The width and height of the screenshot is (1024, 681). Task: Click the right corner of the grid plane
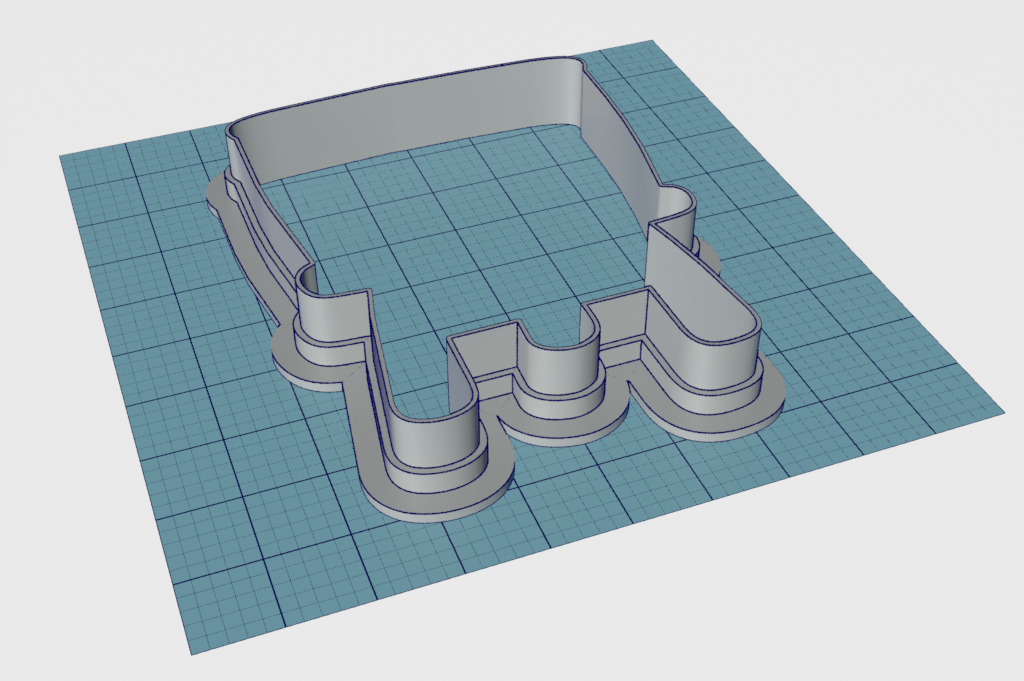coord(998,408)
